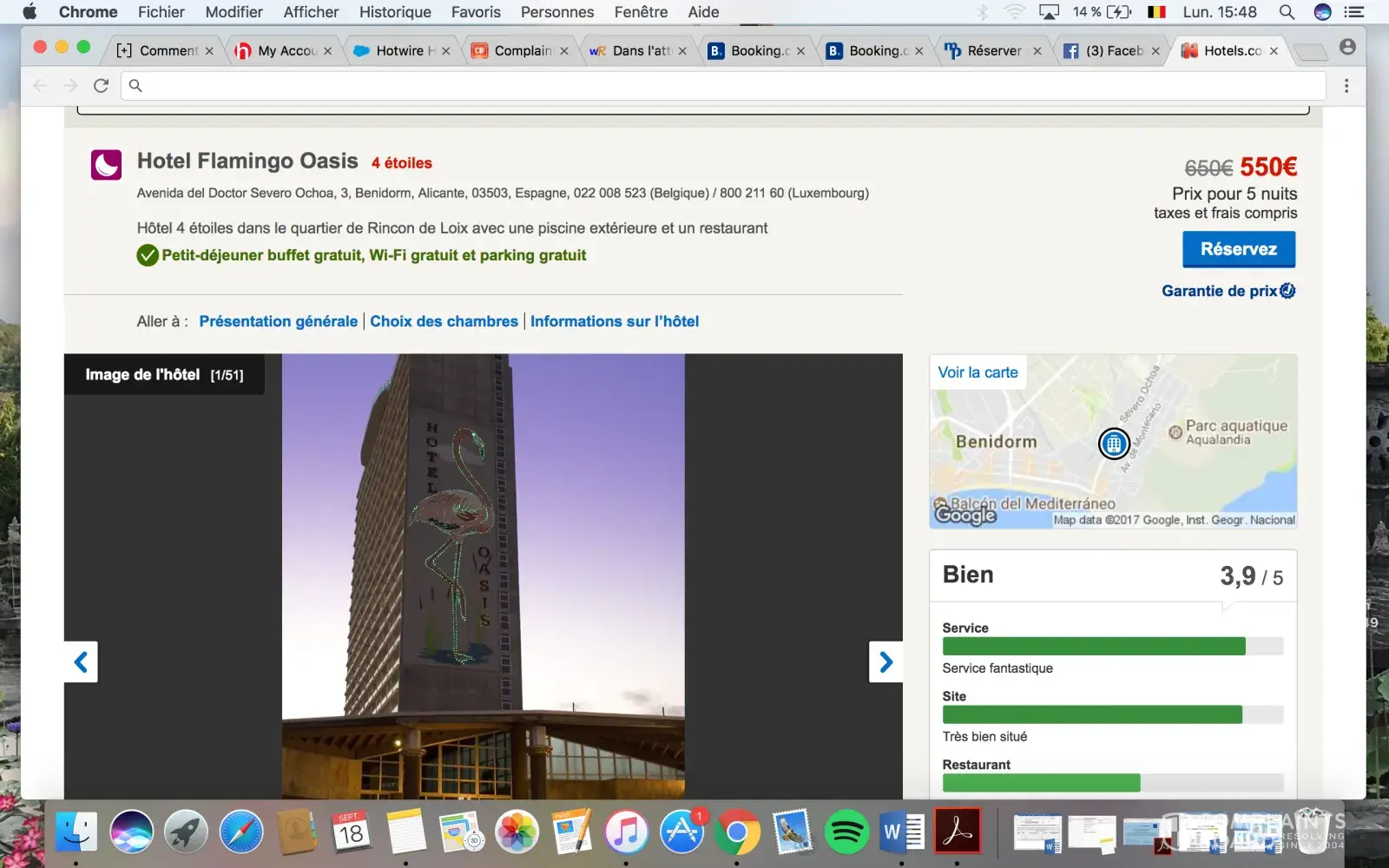Open the Fichier menu
Viewport: 1389px width, 868px height.
coord(161,12)
